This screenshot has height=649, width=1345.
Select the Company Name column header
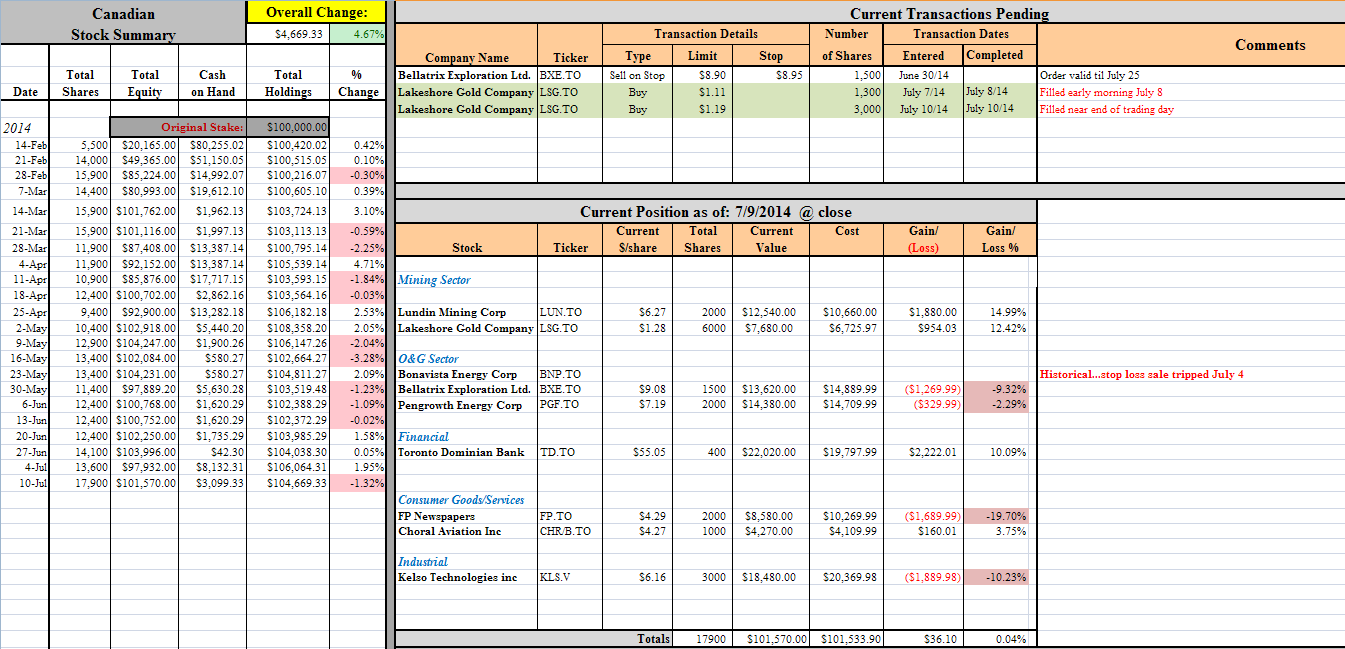coord(467,58)
